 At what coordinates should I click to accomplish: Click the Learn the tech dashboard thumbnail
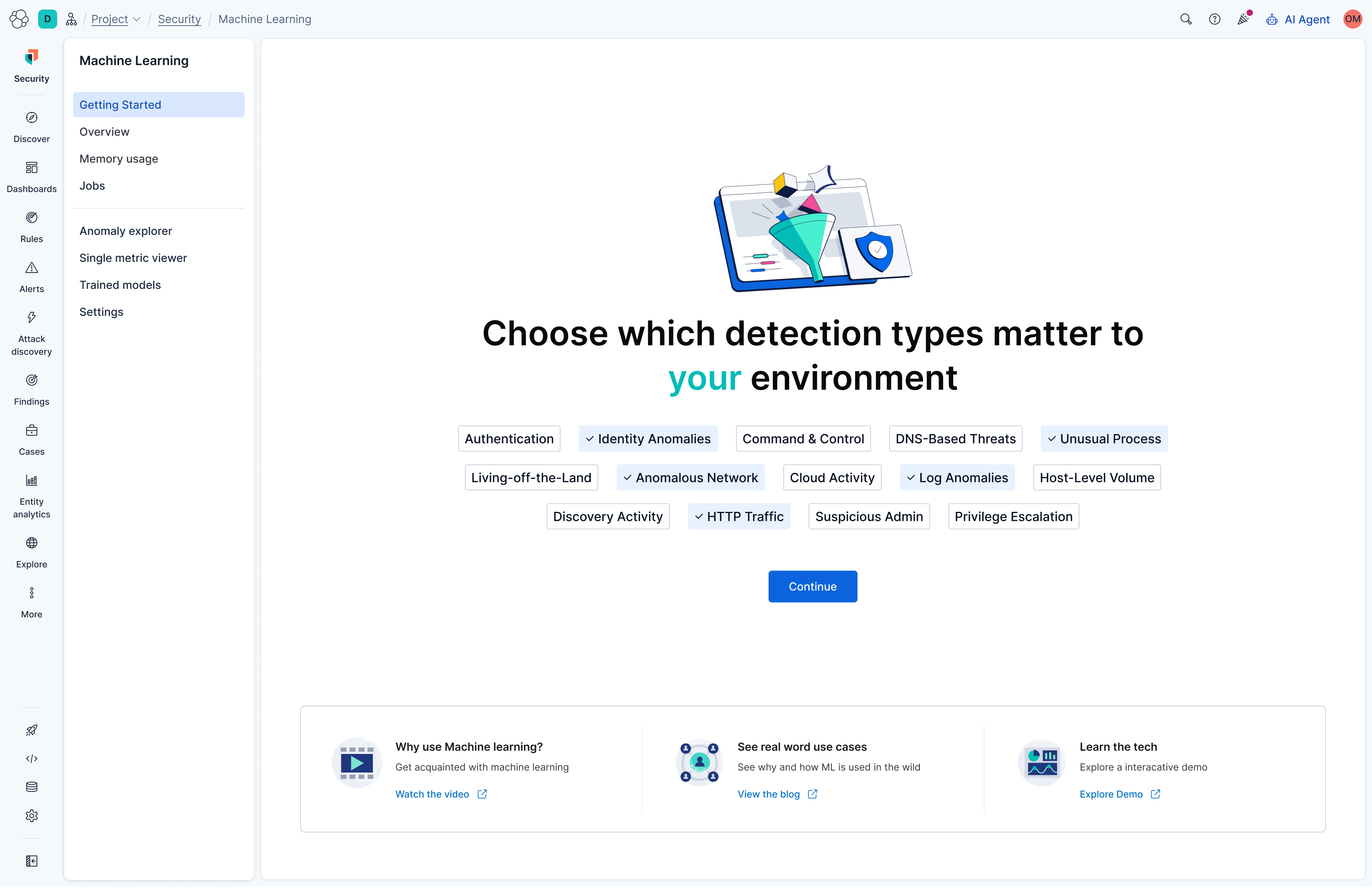[1042, 762]
